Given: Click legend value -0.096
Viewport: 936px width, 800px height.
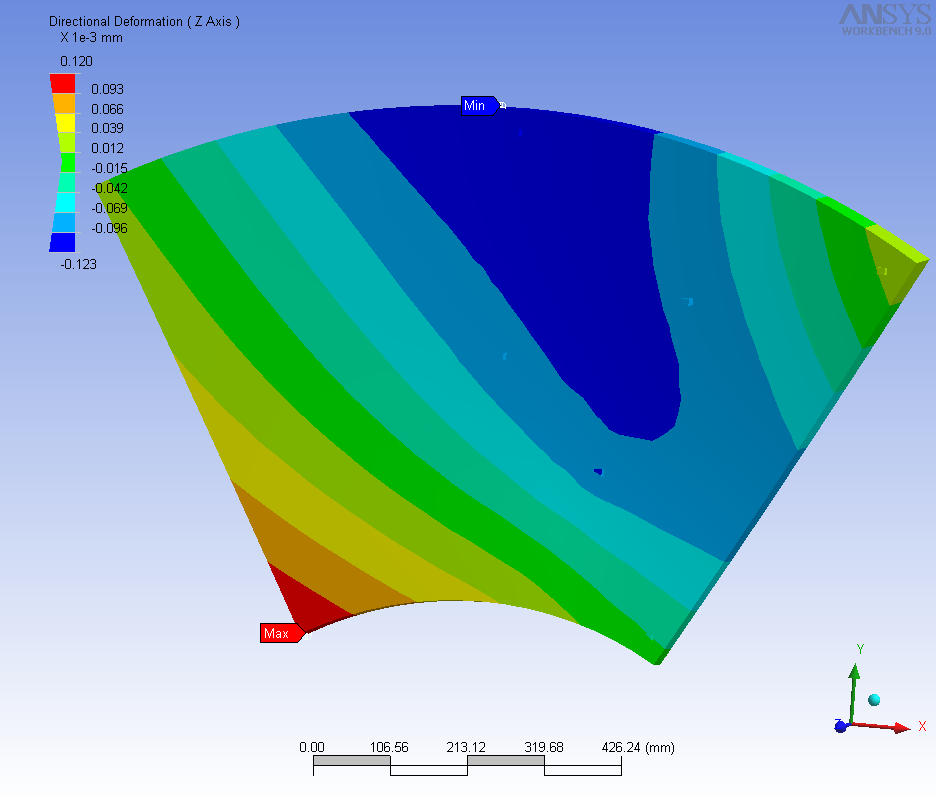Looking at the screenshot, I should (110, 228).
